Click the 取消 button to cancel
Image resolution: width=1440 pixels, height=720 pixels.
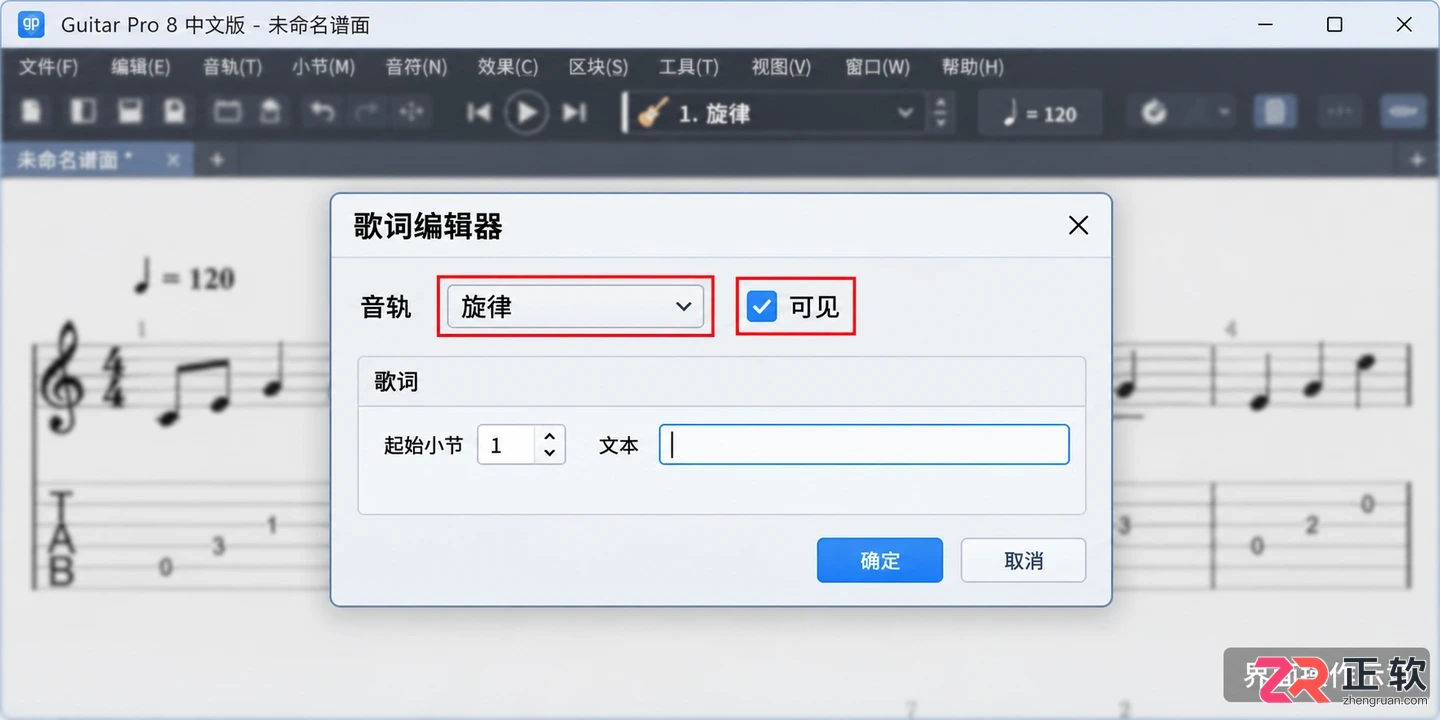coord(1023,560)
